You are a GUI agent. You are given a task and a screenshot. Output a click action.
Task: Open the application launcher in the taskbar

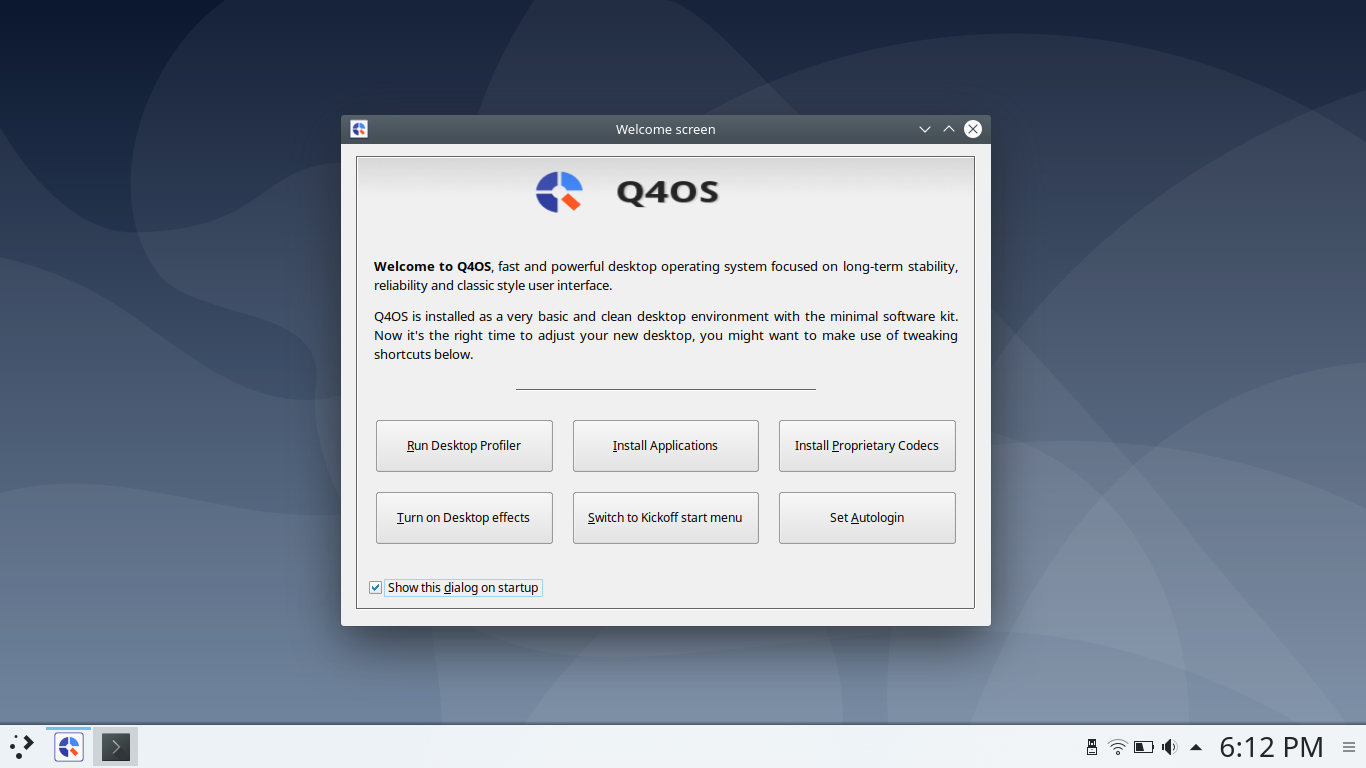tap(22, 746)
